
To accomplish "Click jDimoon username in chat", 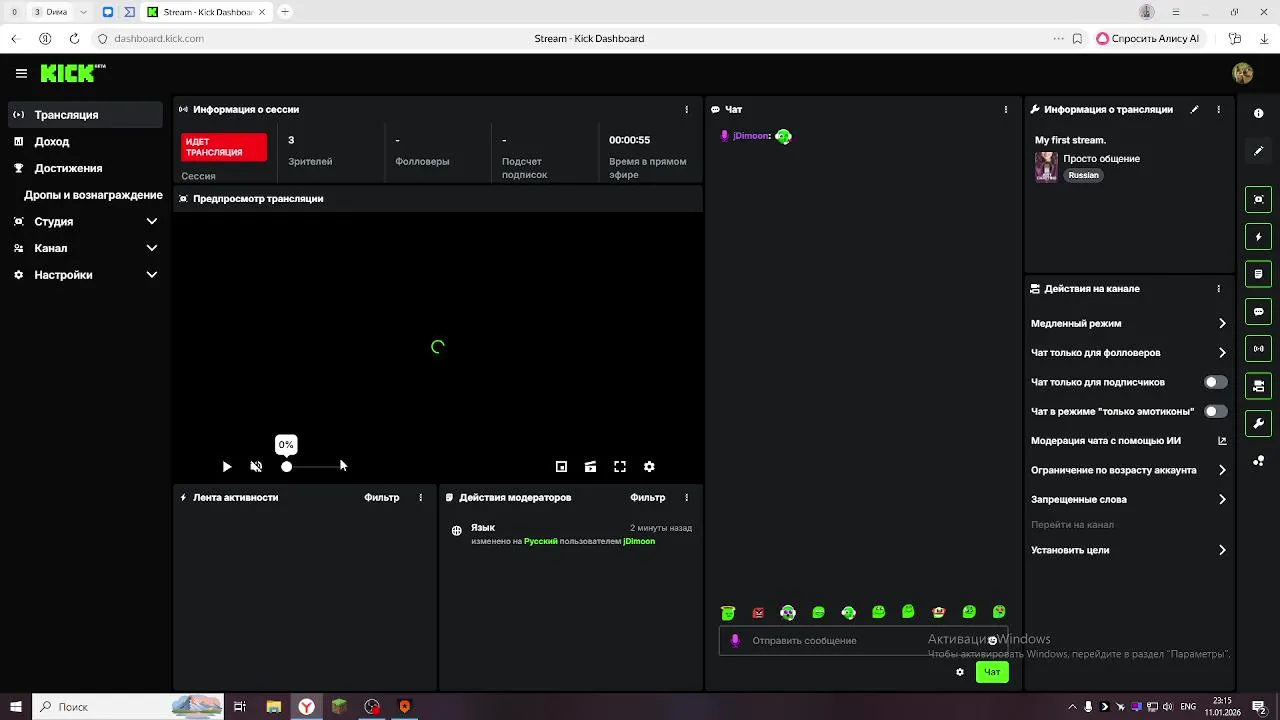I will [751, 136].
